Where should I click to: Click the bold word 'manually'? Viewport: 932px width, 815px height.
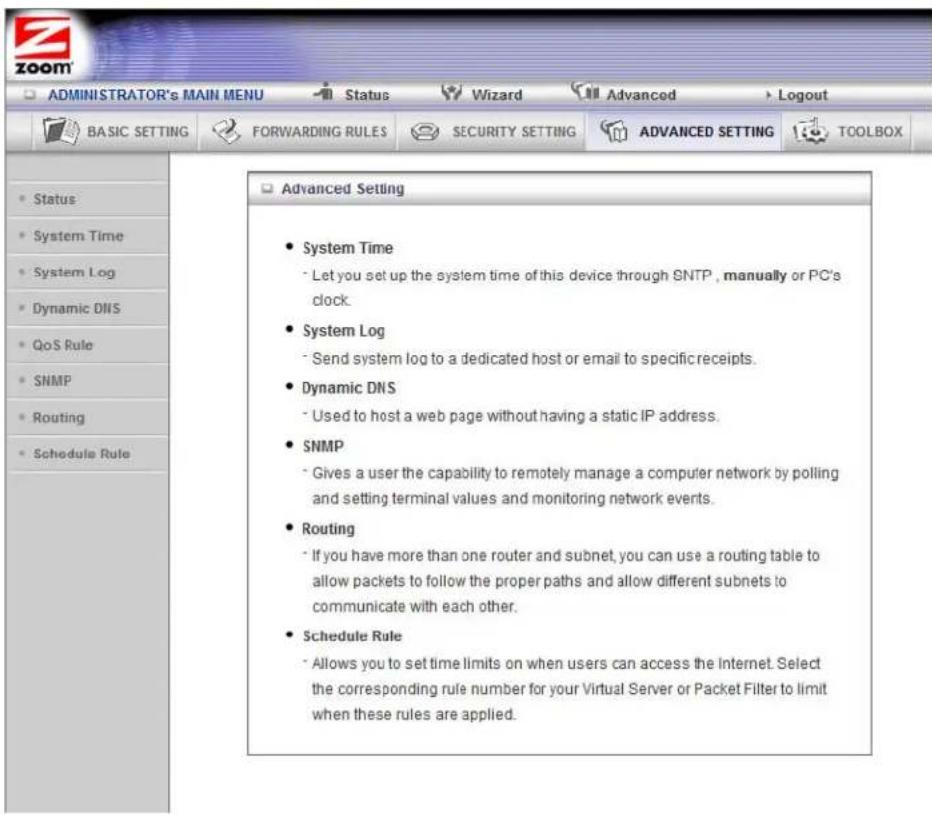(755, 276)
